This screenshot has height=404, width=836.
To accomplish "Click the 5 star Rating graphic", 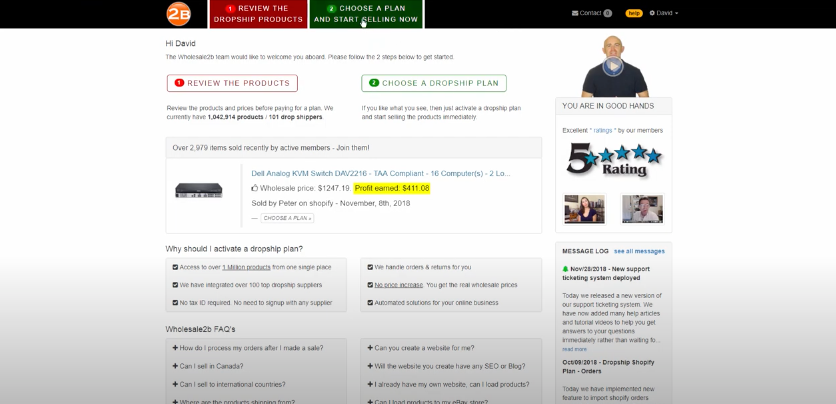I will point(614,160).
